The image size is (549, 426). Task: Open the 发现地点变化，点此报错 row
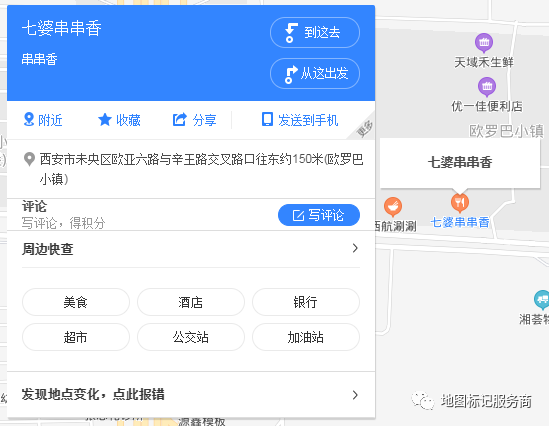click(x=191, y=394)
